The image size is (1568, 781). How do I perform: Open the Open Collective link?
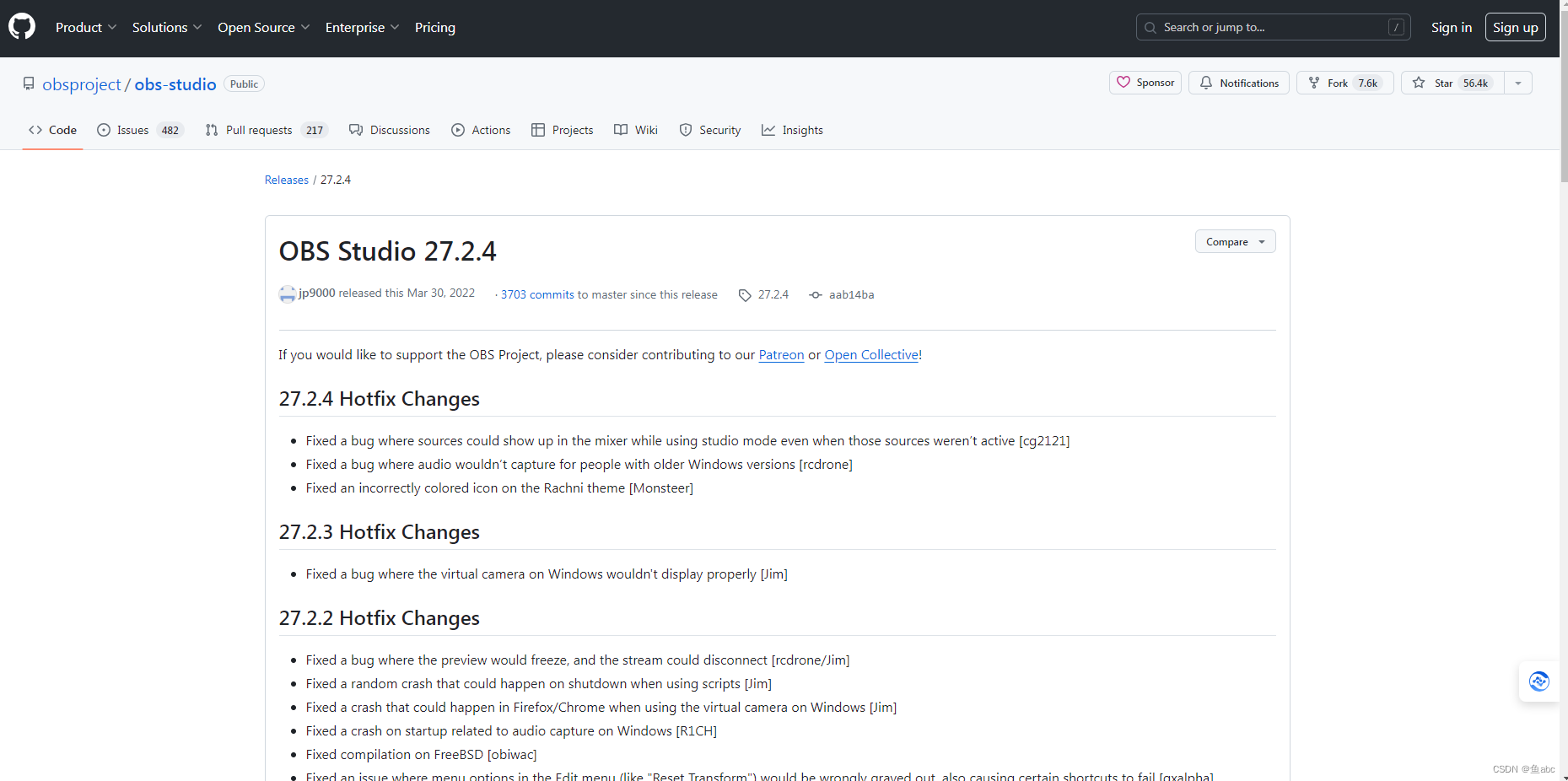pos(871,355)
